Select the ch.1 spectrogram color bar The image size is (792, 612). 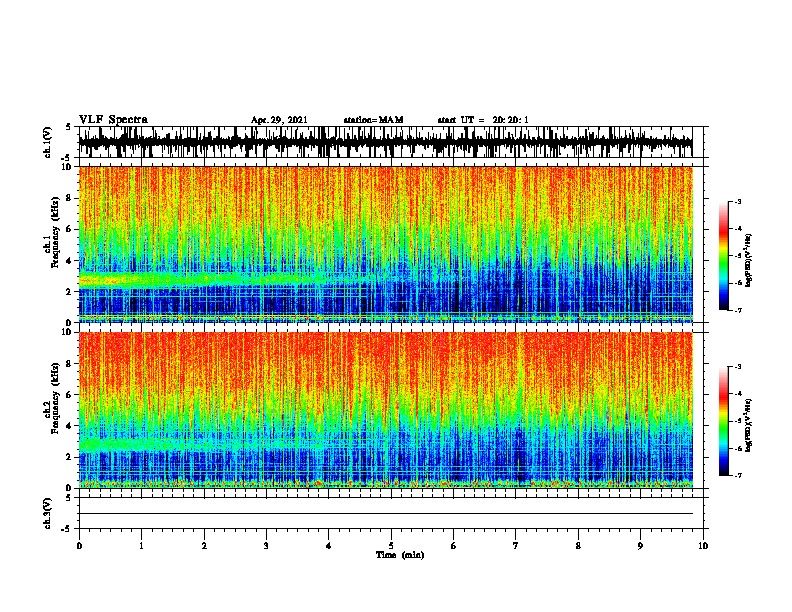pyautogui.click(x=723, y=256)
